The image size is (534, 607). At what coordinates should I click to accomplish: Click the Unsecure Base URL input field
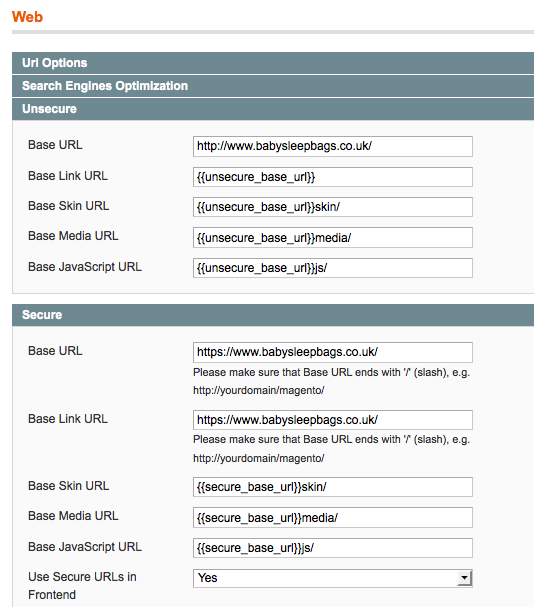[x=333, y=146]
